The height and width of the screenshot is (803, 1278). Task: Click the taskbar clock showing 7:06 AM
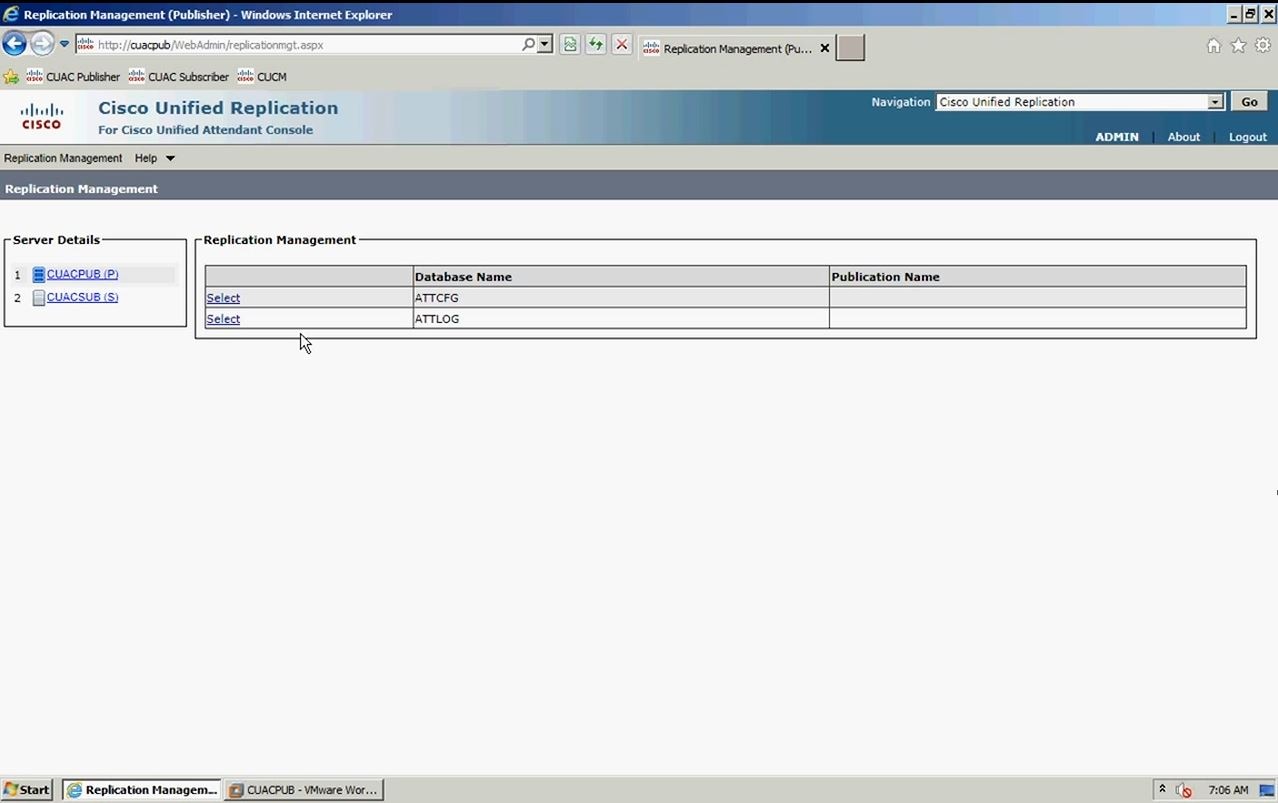tap(1228, 790)
